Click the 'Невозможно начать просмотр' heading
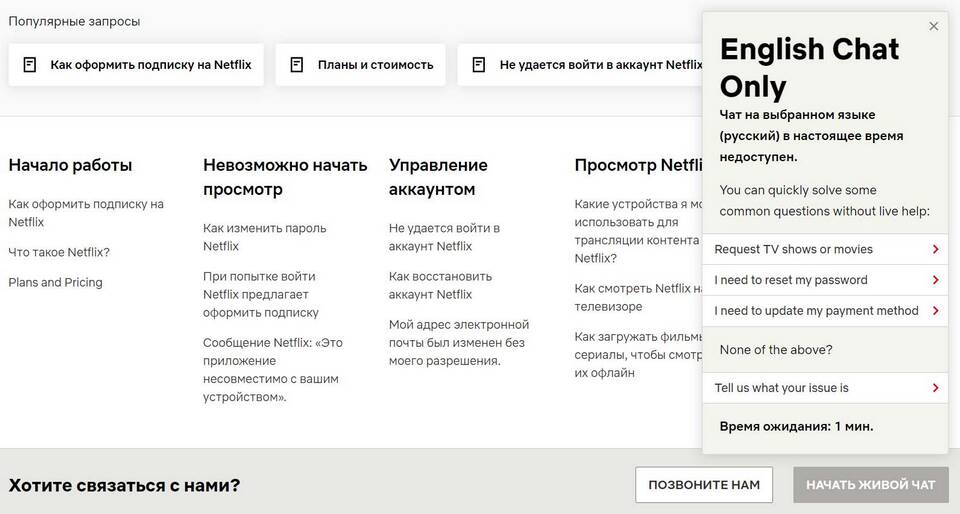This screenshot has width=960, height=514. pyautogui.click(x=285, y=177)
